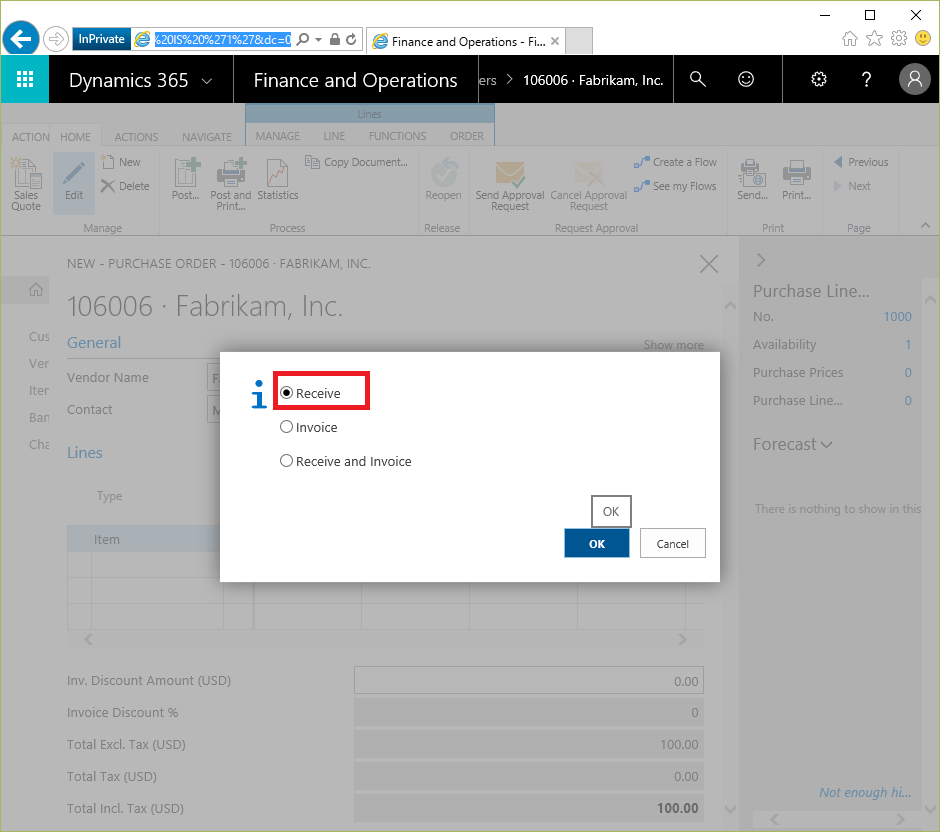Click New in the Manage group

click(x=122, y=162)
